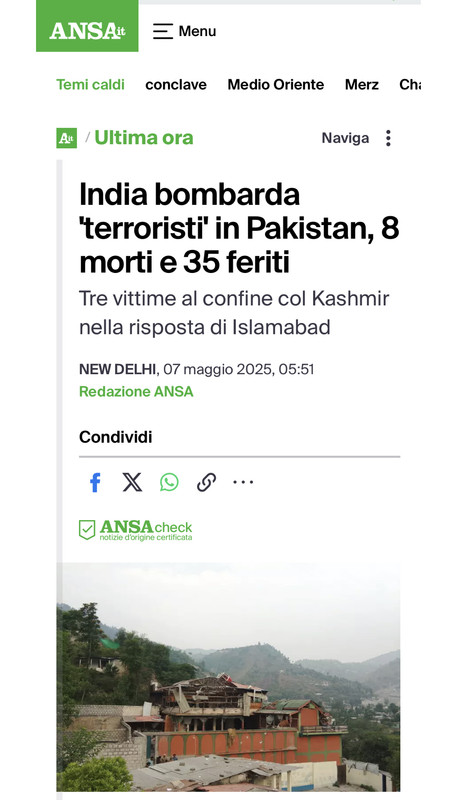Click the ANSA.it logo
Viewport: 461px width, 800px height.
(87, 26)
